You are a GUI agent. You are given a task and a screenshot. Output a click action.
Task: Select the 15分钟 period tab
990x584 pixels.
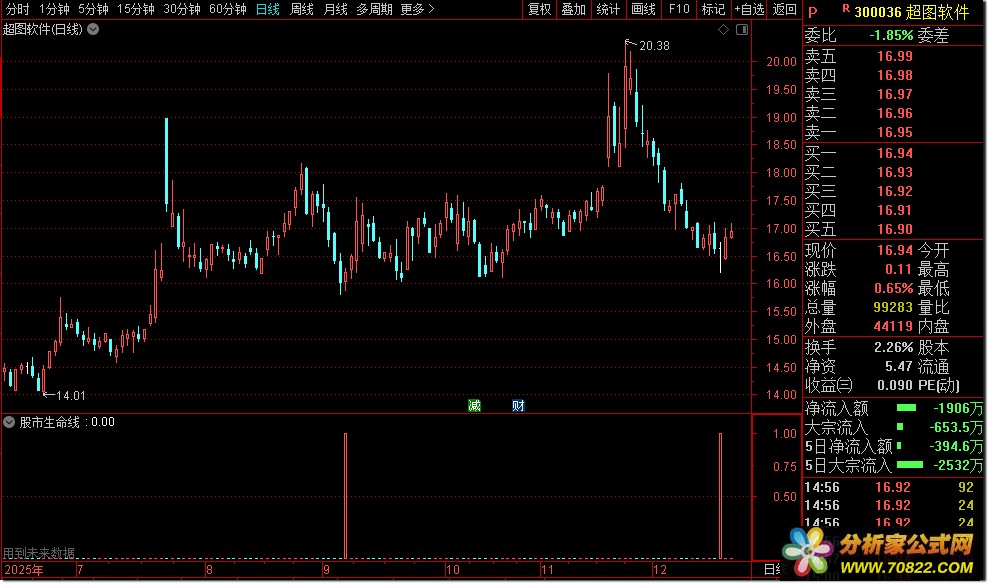tap(136, 9)
